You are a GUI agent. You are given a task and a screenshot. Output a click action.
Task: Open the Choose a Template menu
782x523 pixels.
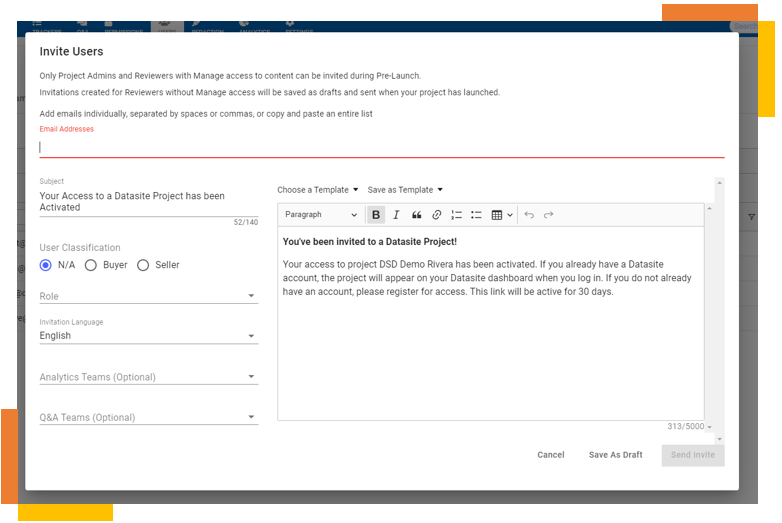pos(317,190)
